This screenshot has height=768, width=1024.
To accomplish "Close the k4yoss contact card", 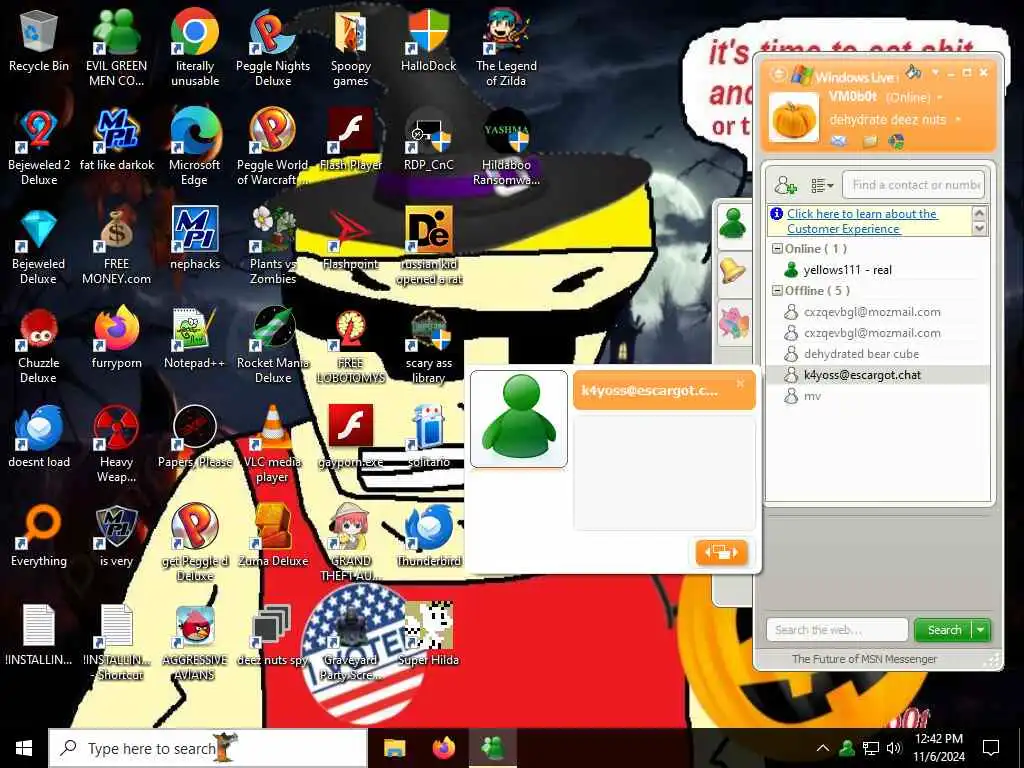I will (x=740, y=383).
